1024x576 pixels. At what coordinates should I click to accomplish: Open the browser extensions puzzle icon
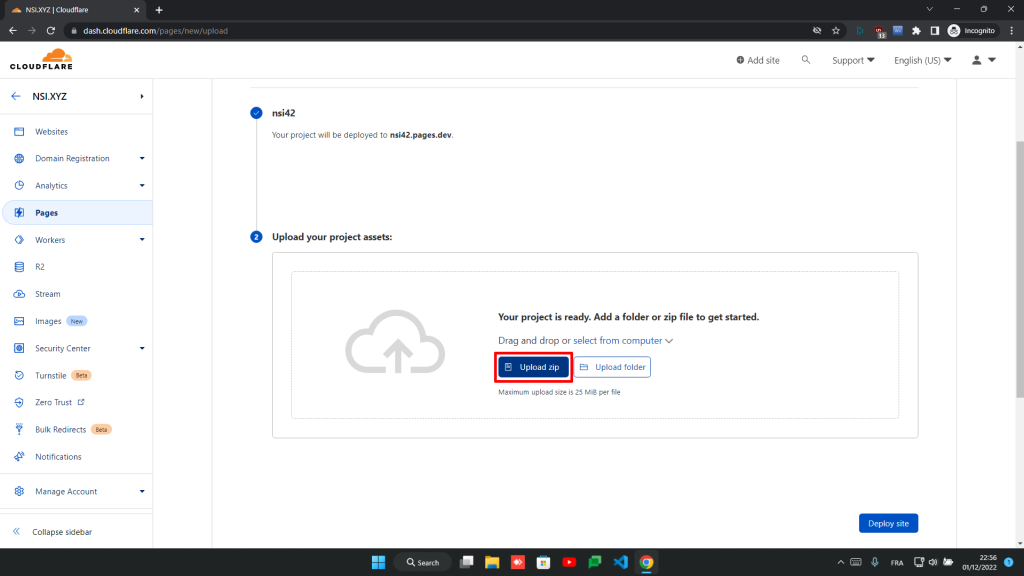[x=916, y=31]
